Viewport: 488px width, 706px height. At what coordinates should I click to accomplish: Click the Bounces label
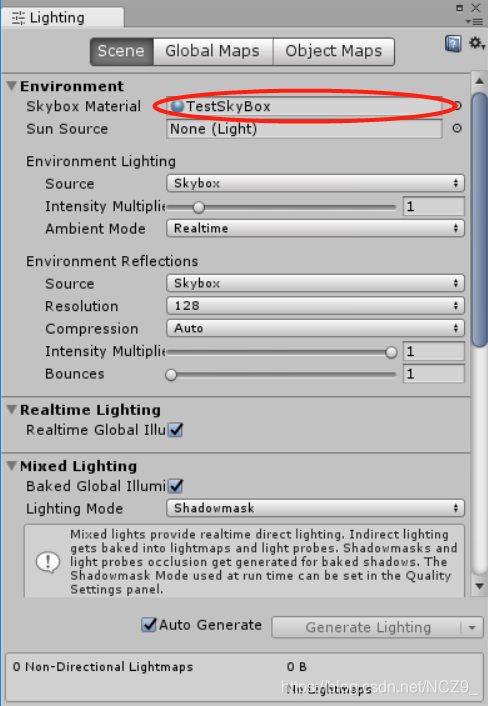(x=74, y=374)
